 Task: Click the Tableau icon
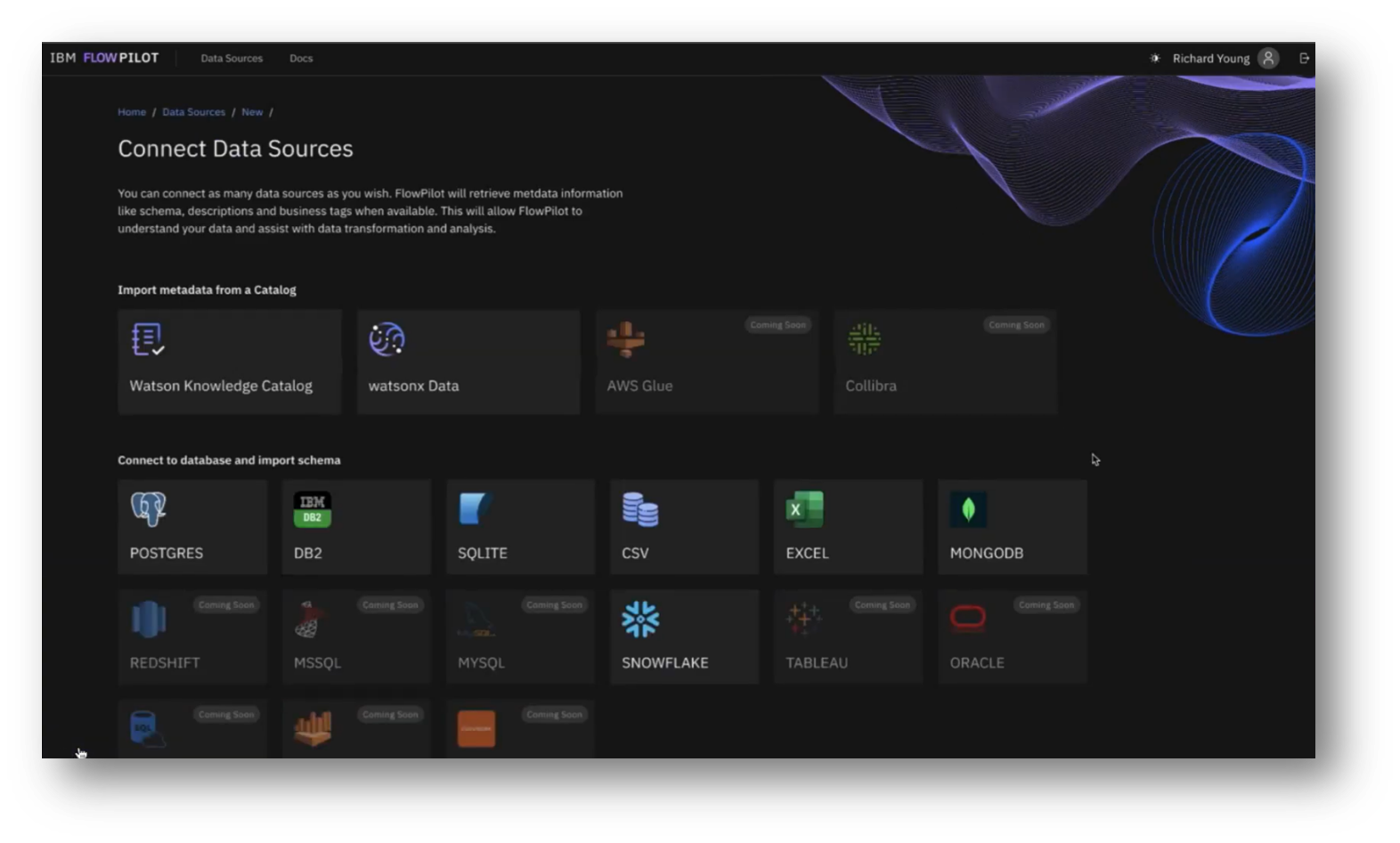click(803, 619)
